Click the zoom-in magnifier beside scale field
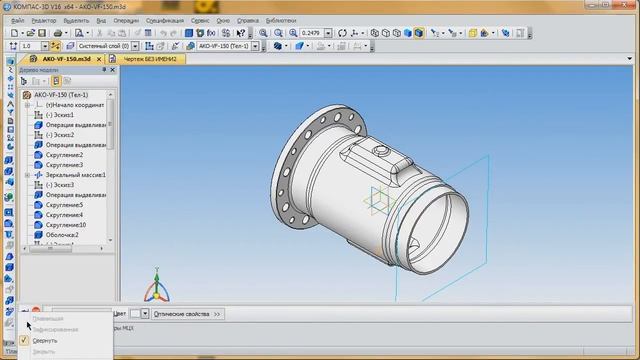640x360 pixels. (293, 33)
